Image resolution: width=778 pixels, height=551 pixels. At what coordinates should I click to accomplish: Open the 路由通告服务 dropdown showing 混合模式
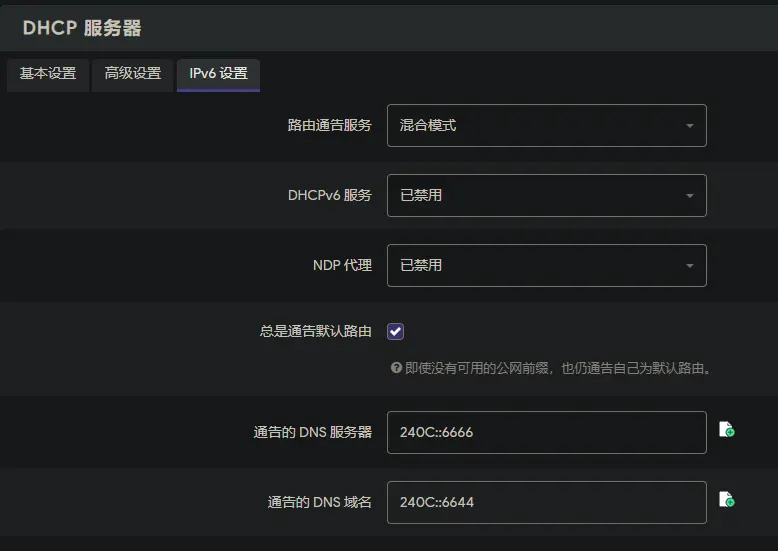(546, 125)
